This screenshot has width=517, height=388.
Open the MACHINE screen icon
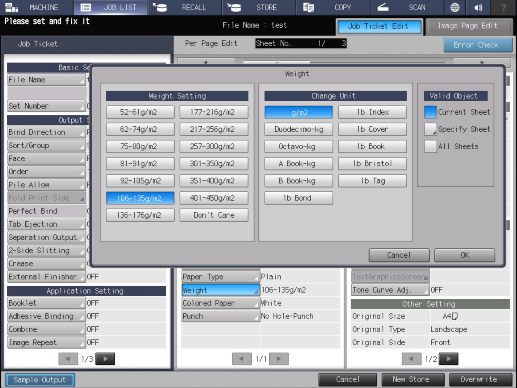coord(12,7)
